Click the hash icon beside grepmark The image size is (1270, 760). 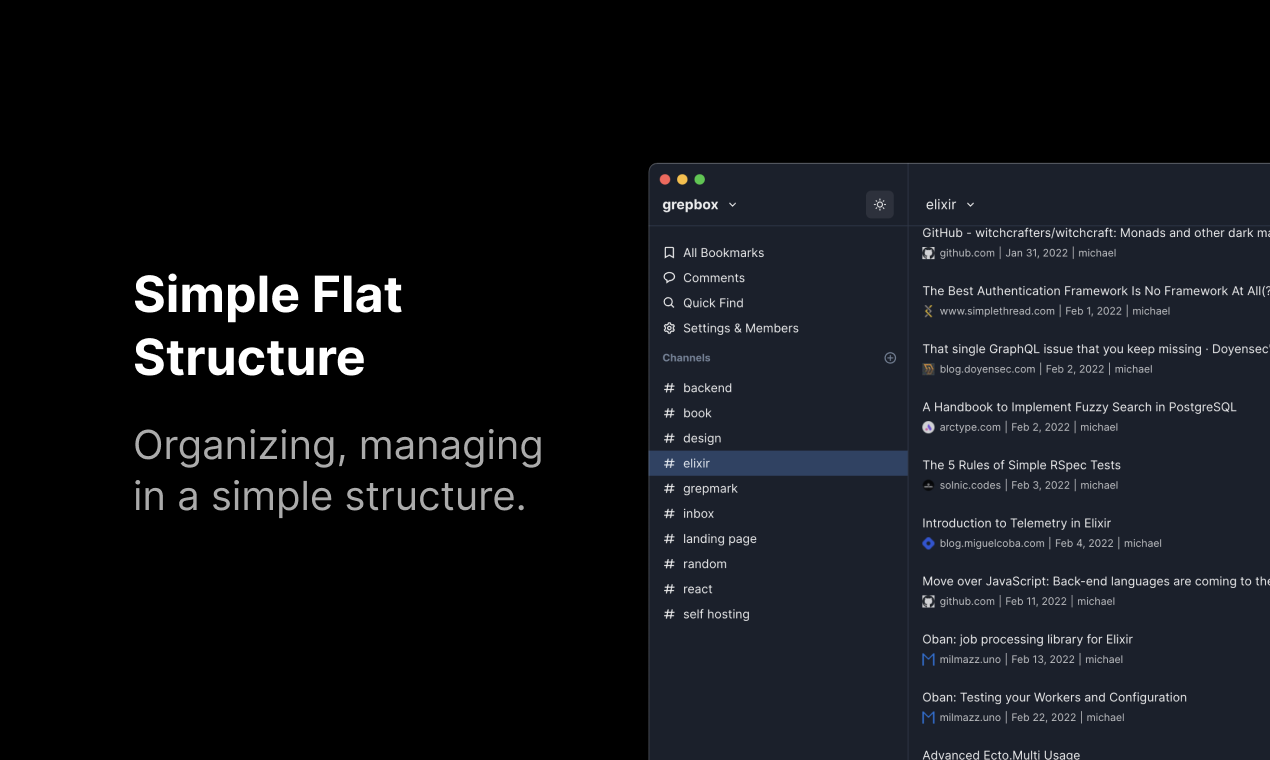[669, 488]
